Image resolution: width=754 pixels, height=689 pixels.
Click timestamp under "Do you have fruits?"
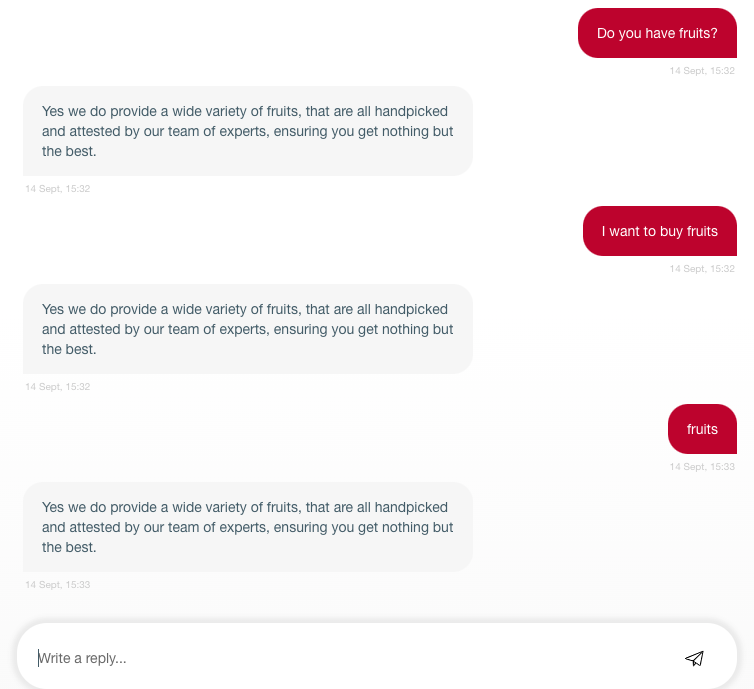click(x=702, y=71)
